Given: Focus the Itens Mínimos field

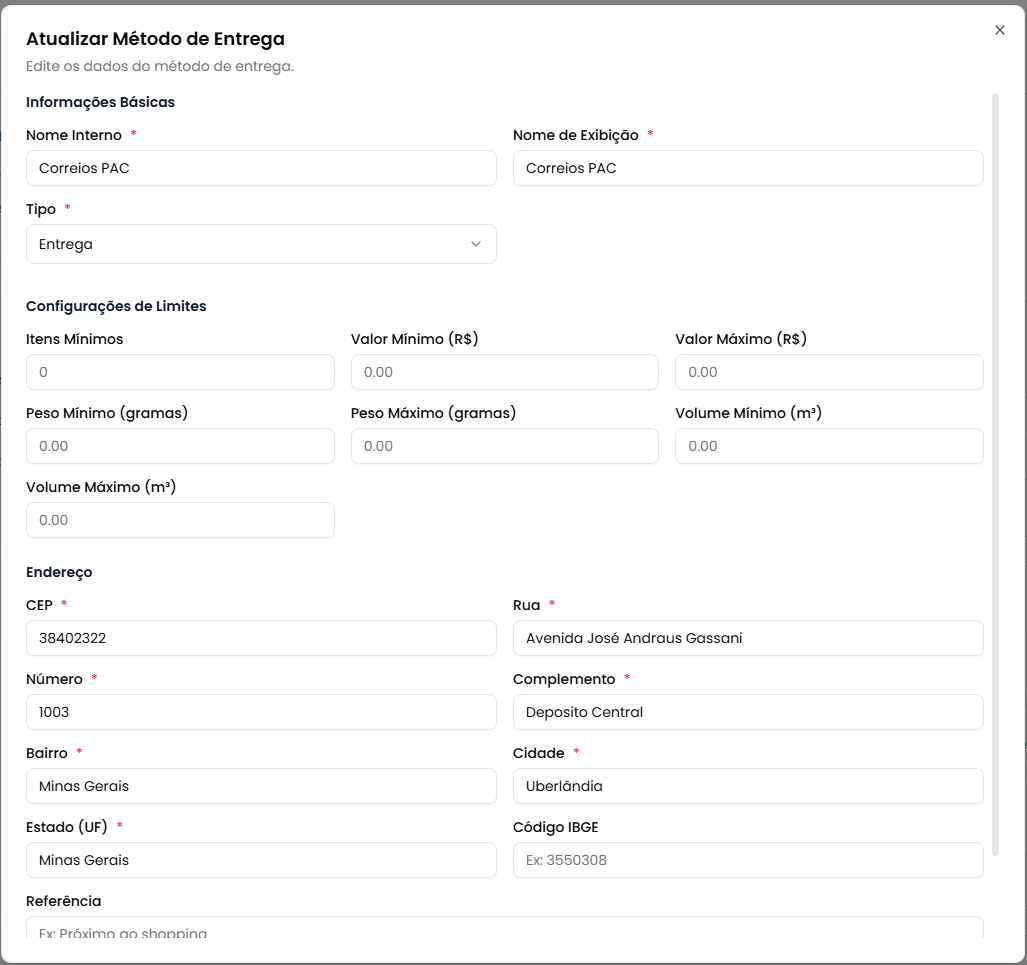Looking at the screenshot, I should tap(180, 372).
